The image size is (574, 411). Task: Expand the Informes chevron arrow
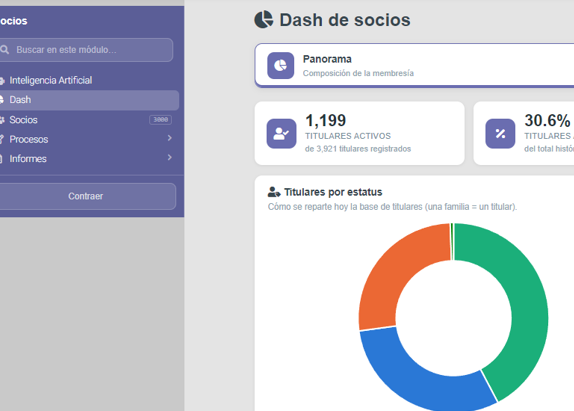169,157
